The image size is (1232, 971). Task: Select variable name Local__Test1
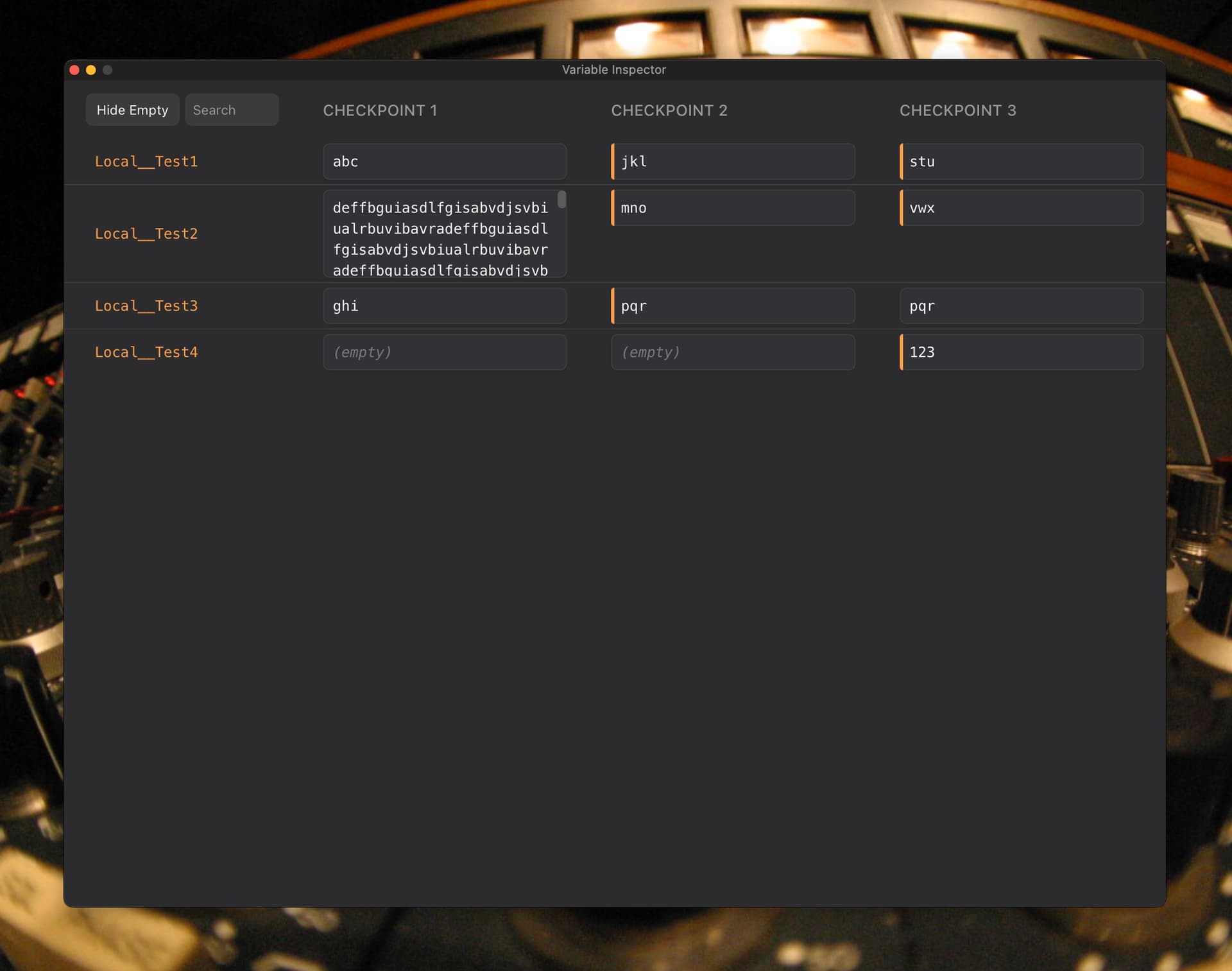146,162
